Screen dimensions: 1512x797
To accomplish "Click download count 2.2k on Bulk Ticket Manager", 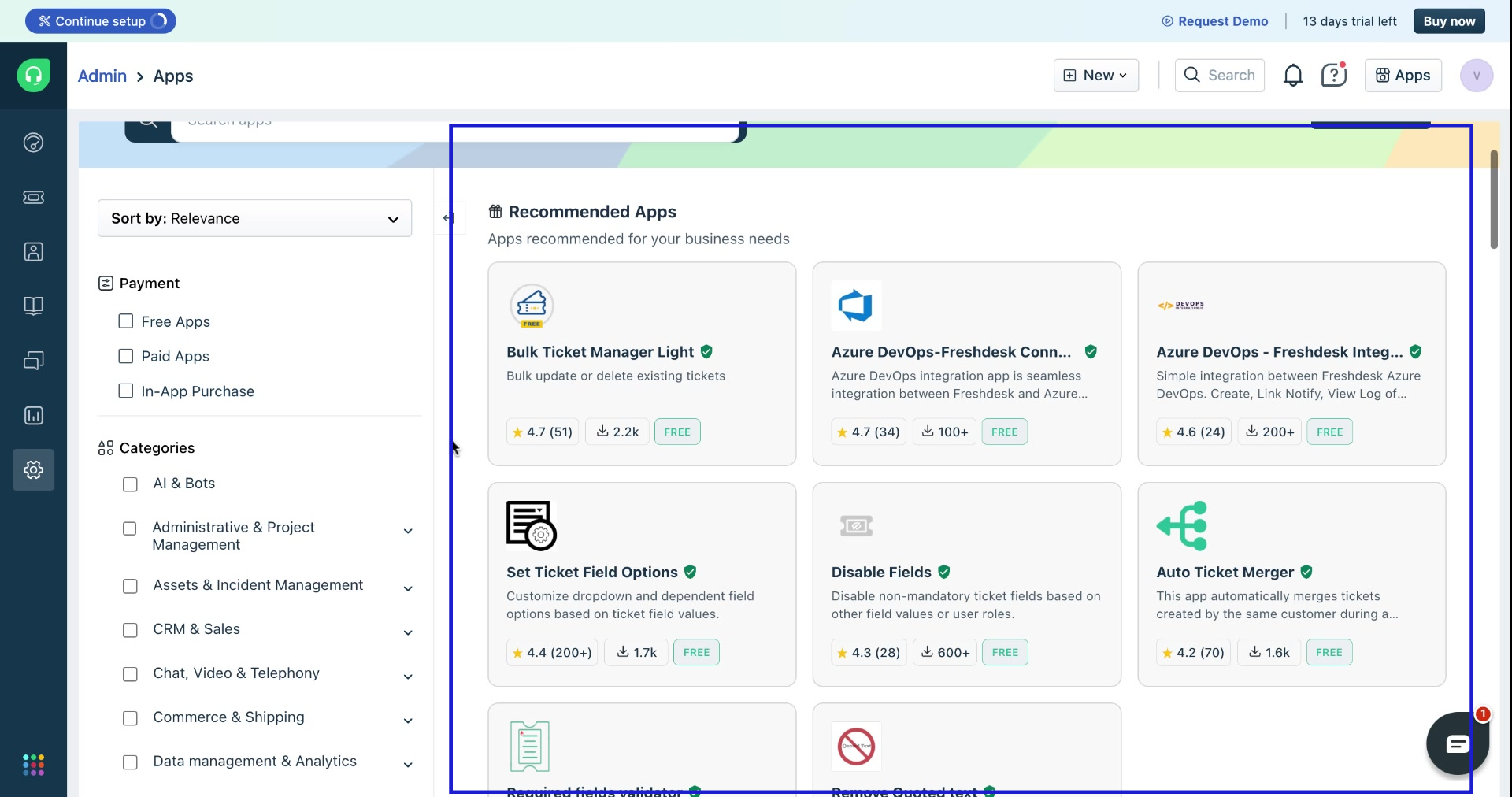I will 617,432.
